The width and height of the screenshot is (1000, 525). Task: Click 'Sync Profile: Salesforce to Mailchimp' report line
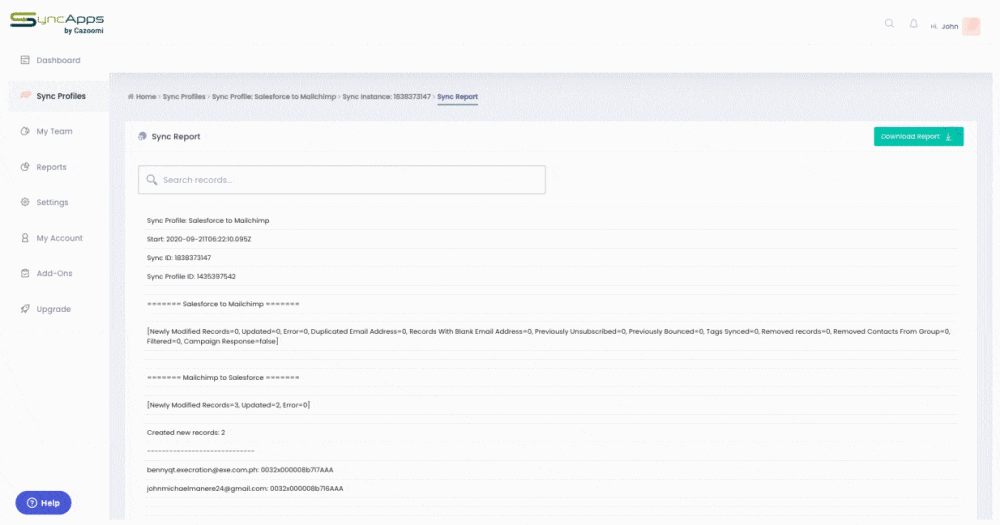point(208,221)
